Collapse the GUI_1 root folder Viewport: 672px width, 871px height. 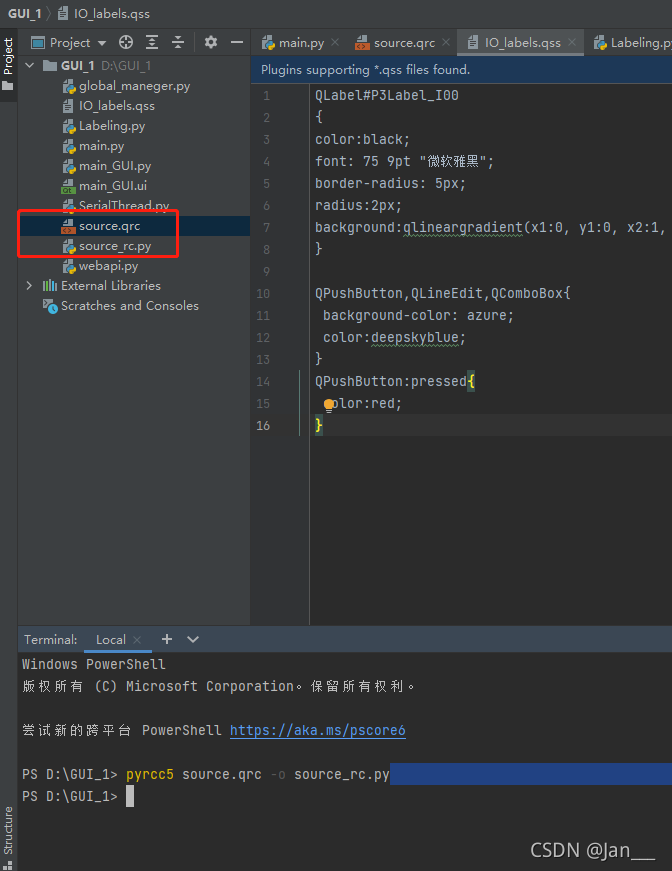[x=29, y=66]
